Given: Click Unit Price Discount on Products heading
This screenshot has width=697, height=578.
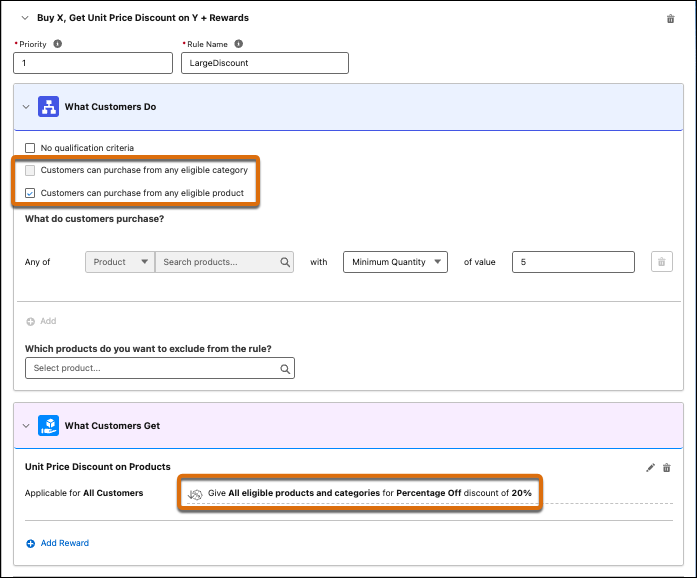Looking at the screenshot, I should [98, 466].
